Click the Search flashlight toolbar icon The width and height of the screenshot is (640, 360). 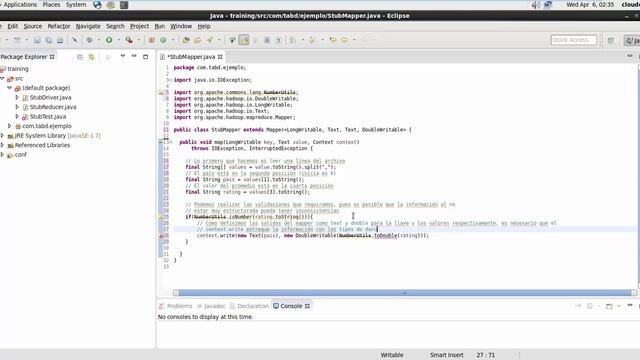click(209, 40)
